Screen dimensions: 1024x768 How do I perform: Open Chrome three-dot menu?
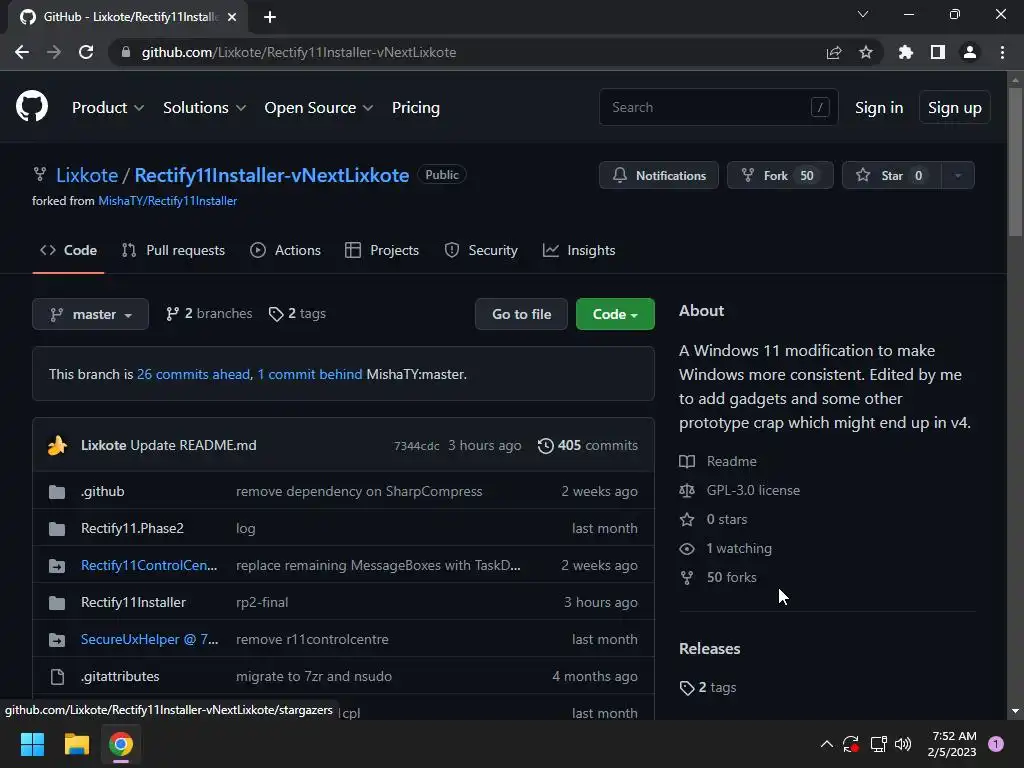[x=1002, y=52]
